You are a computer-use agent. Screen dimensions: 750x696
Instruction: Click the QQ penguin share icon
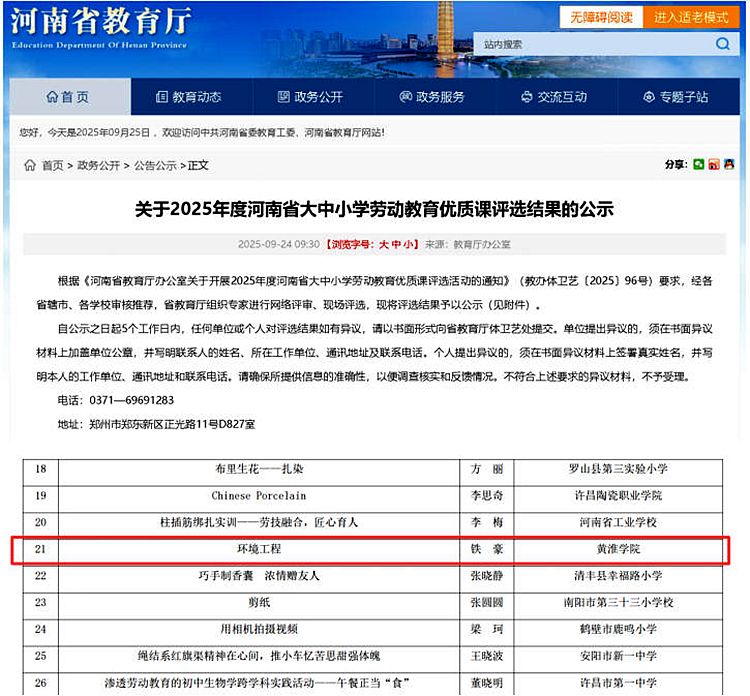click(729, 164)
